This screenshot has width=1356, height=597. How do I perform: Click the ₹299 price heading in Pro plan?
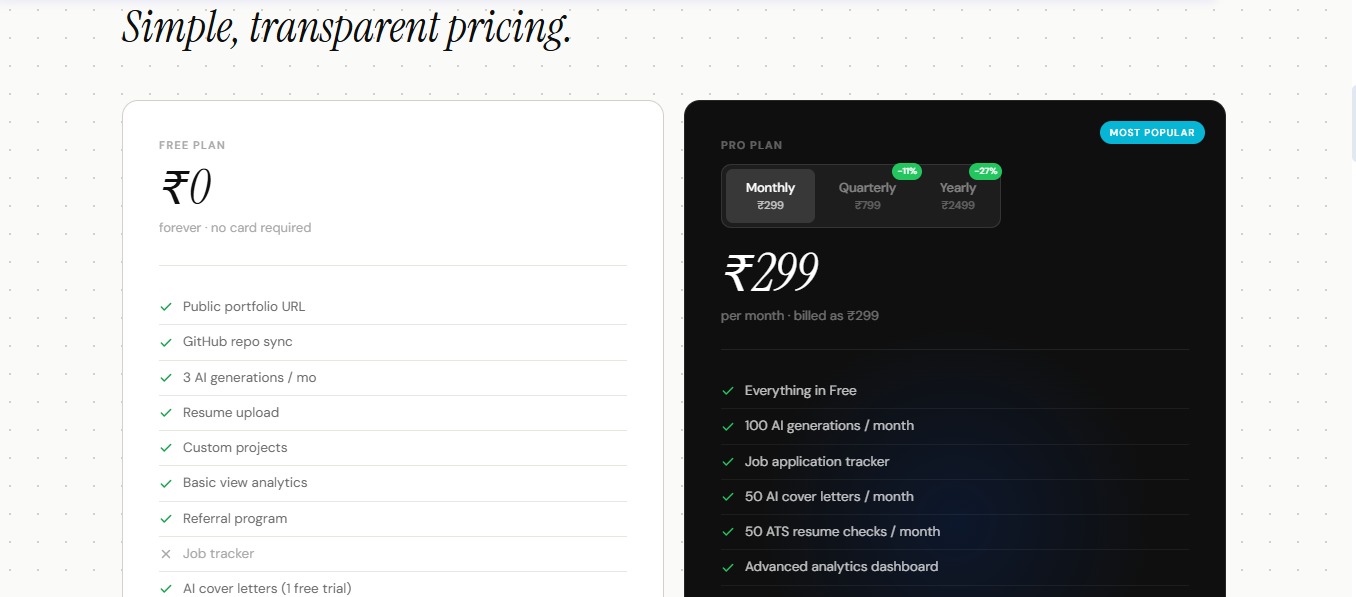(x=770, y=272)
